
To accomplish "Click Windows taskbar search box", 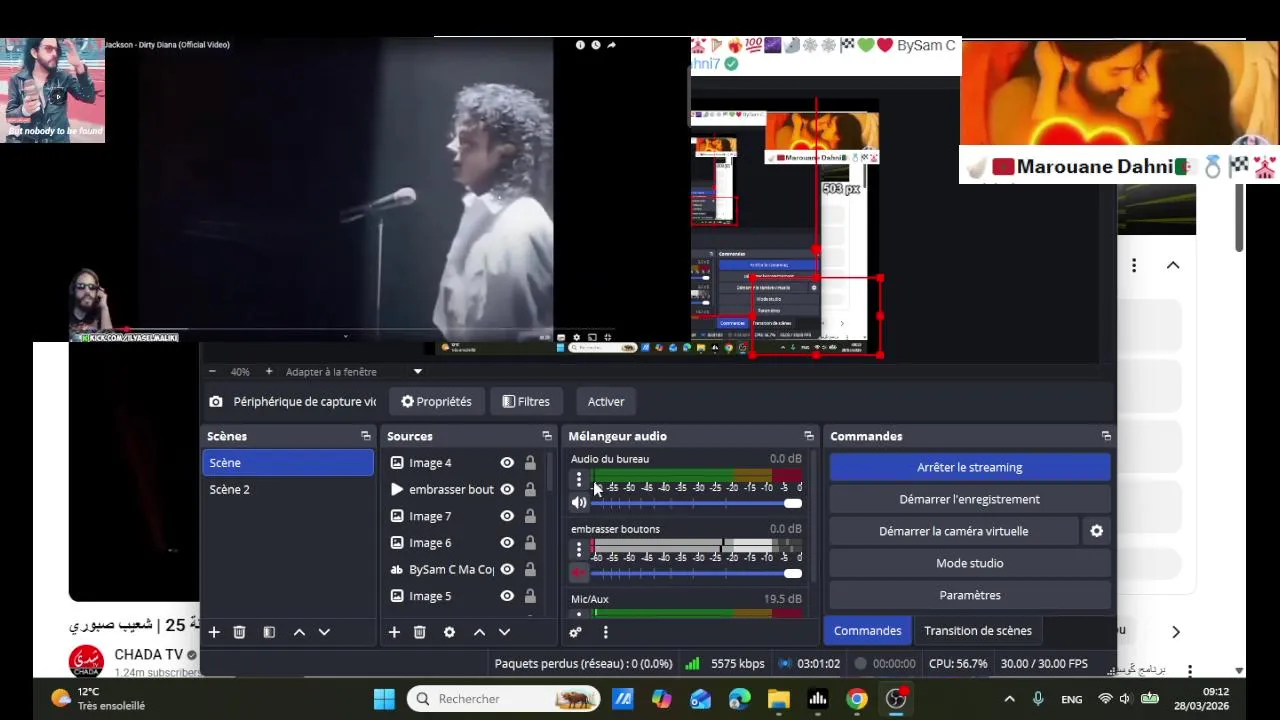I will pos(504,699).
